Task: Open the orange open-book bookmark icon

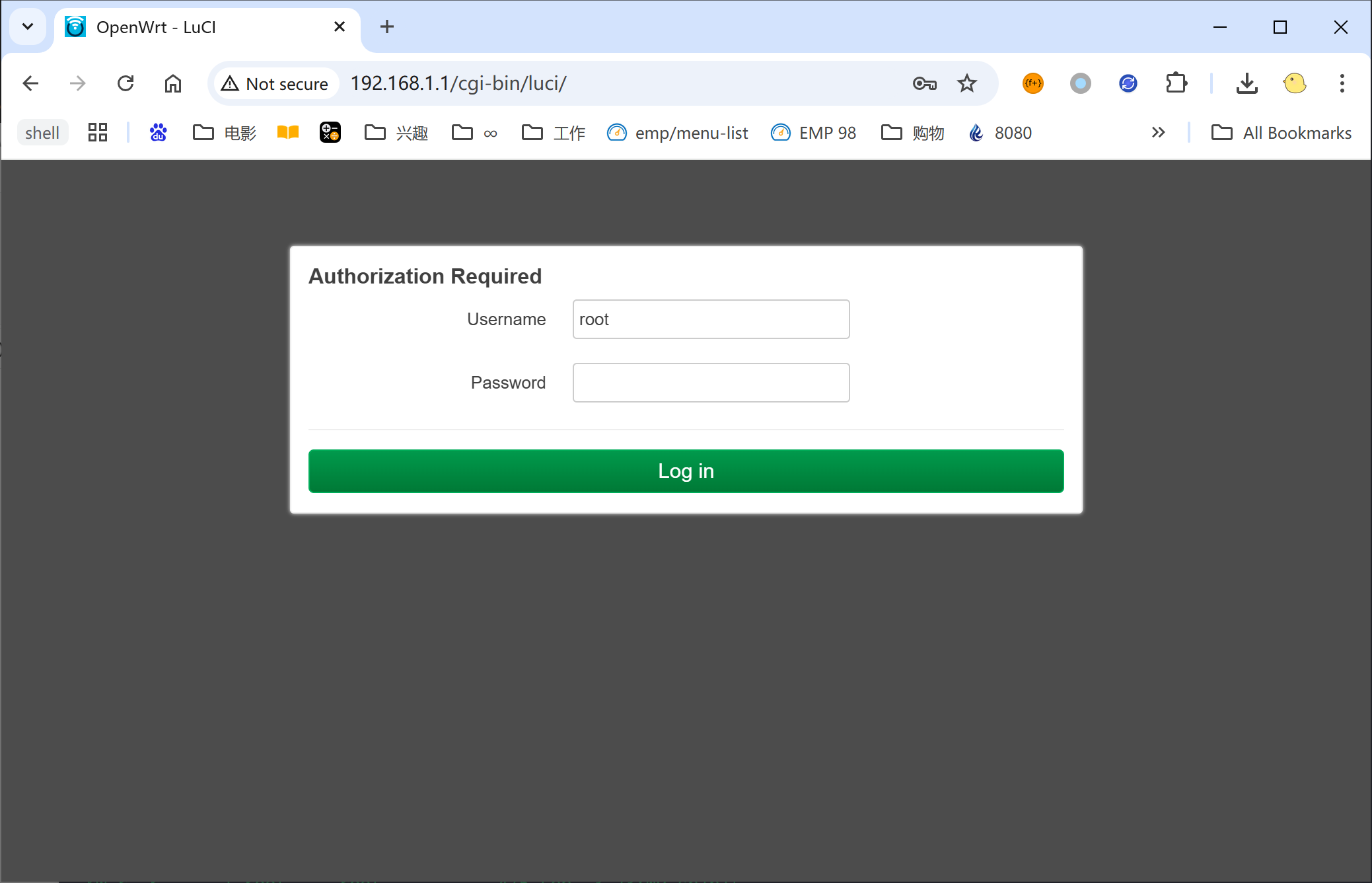Action: click(288, 133)
